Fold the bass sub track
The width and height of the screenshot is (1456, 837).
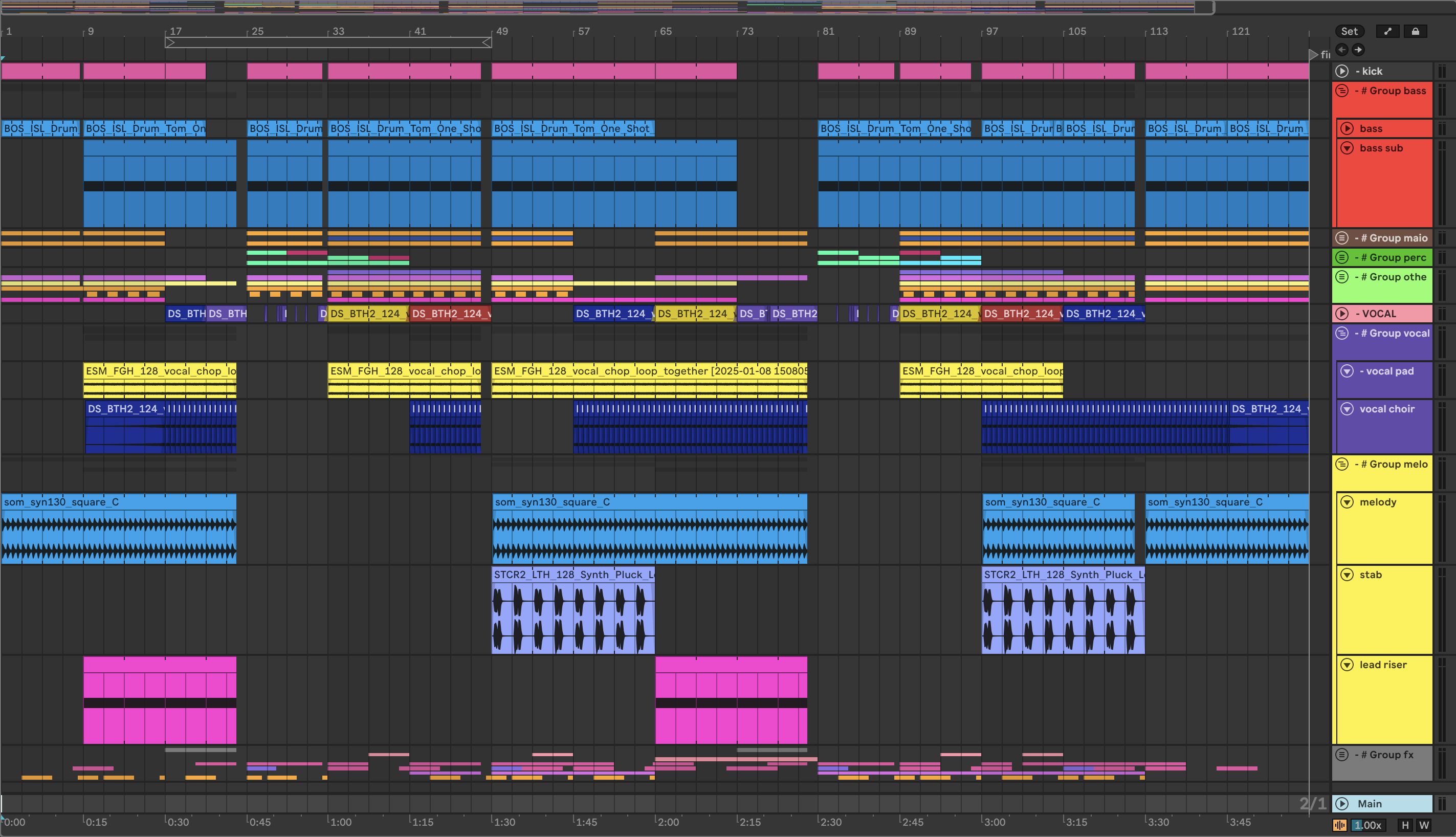click(x=1347, y=148)
